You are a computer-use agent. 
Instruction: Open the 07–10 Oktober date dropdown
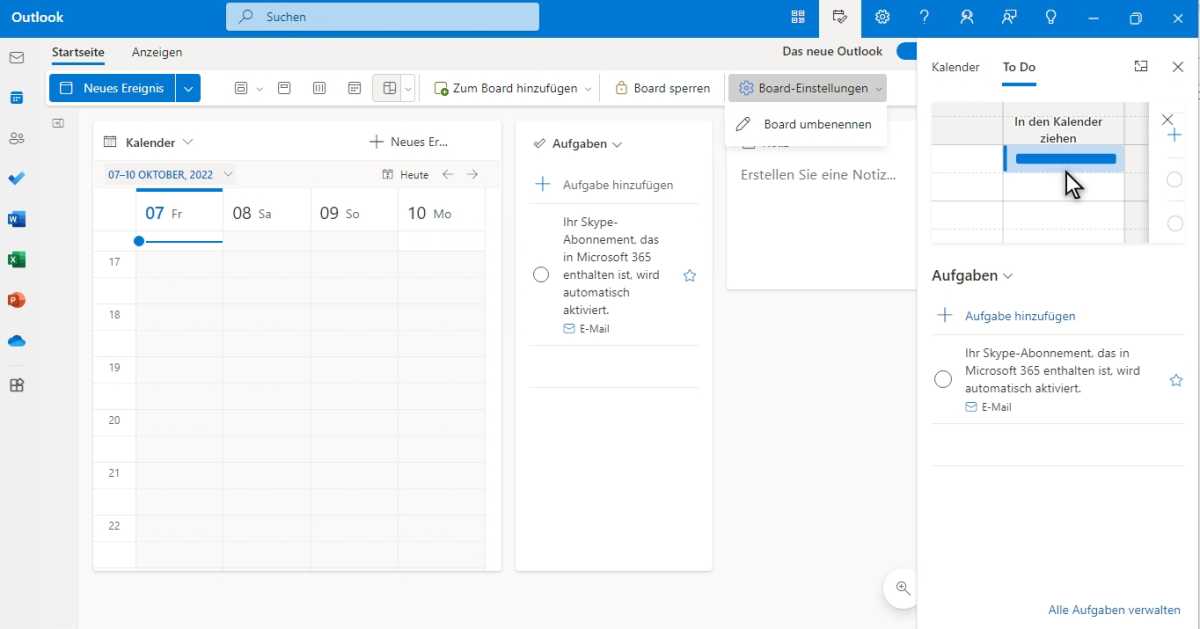[x=228, y=174]
